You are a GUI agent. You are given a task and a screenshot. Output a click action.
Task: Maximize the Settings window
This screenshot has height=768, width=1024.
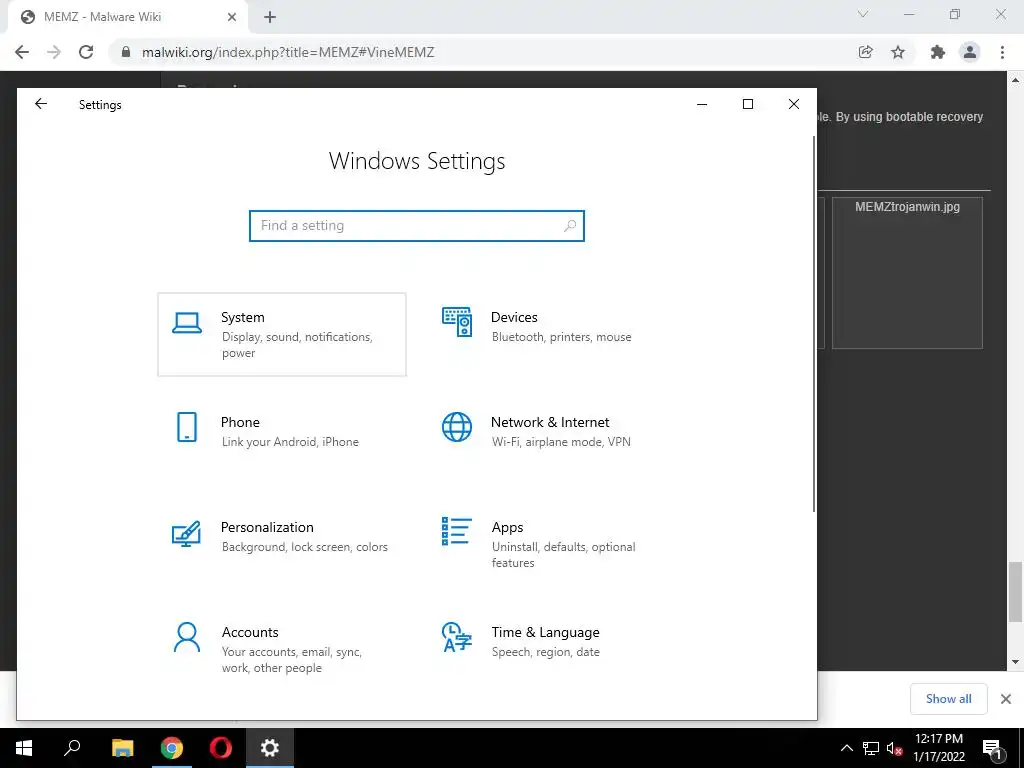point(748,104)
